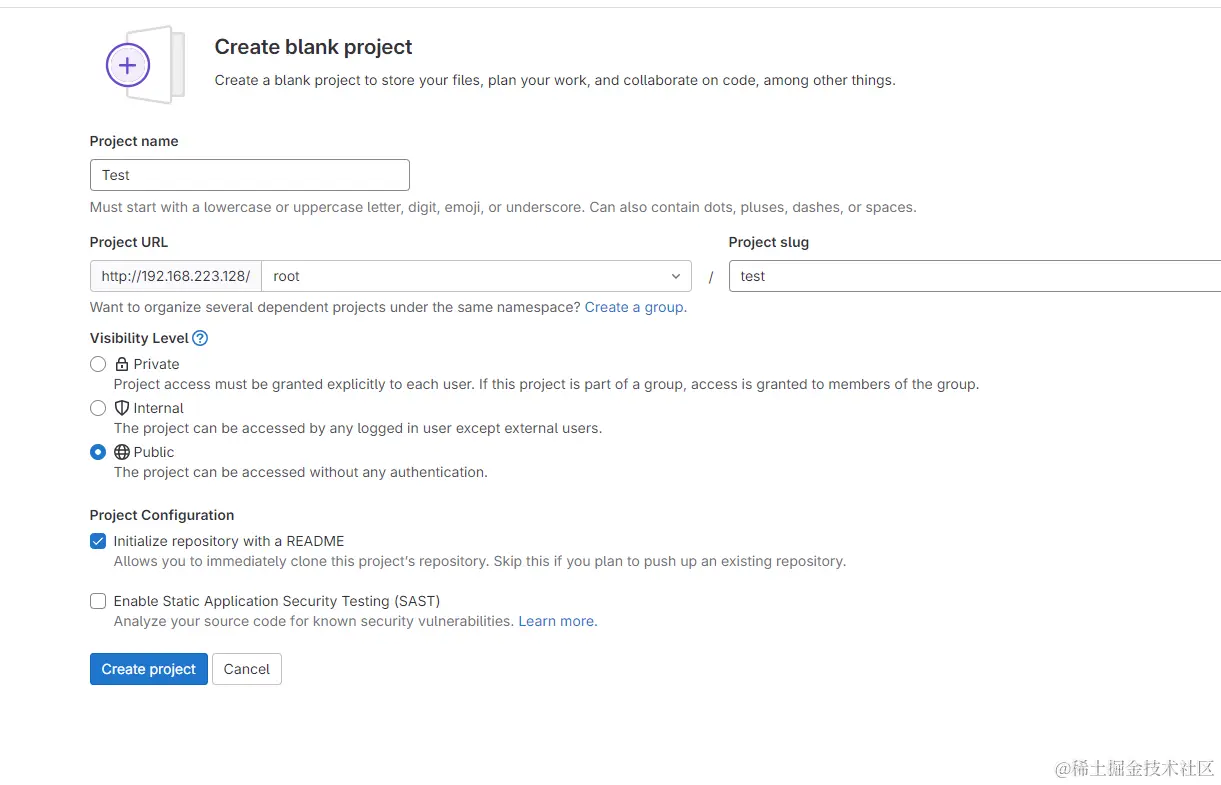Click the namespace dropdown chevron arrow
The image size is (1221, 785).
click(x=675, y=276)
